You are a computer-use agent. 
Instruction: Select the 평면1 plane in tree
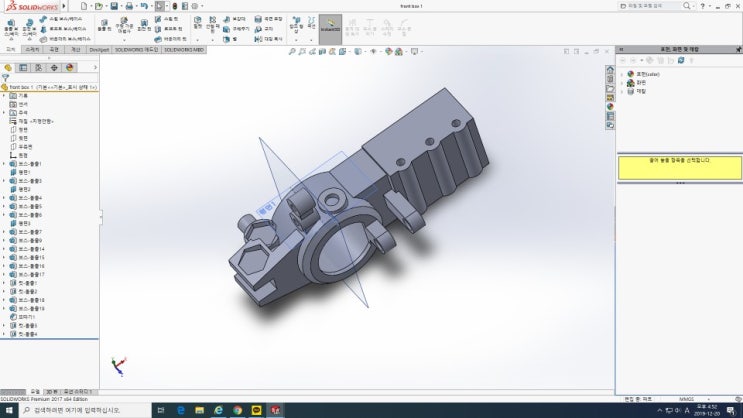[20, 172]
